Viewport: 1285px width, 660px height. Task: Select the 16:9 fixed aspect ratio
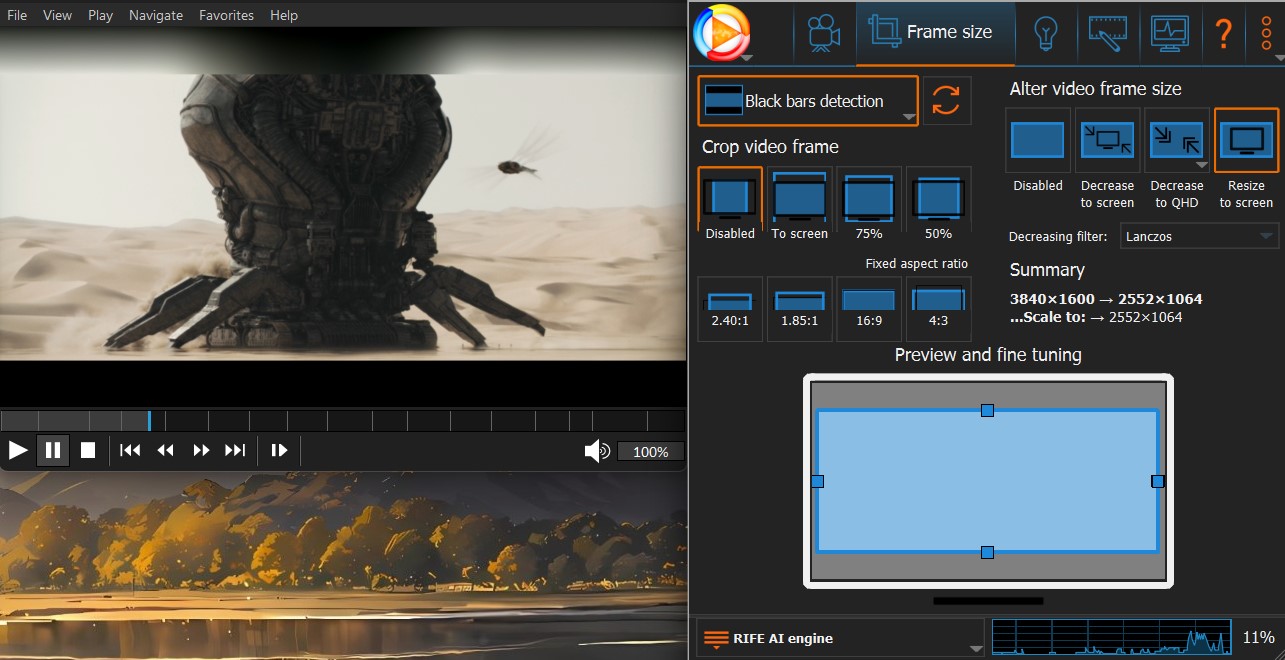(868, 308)
